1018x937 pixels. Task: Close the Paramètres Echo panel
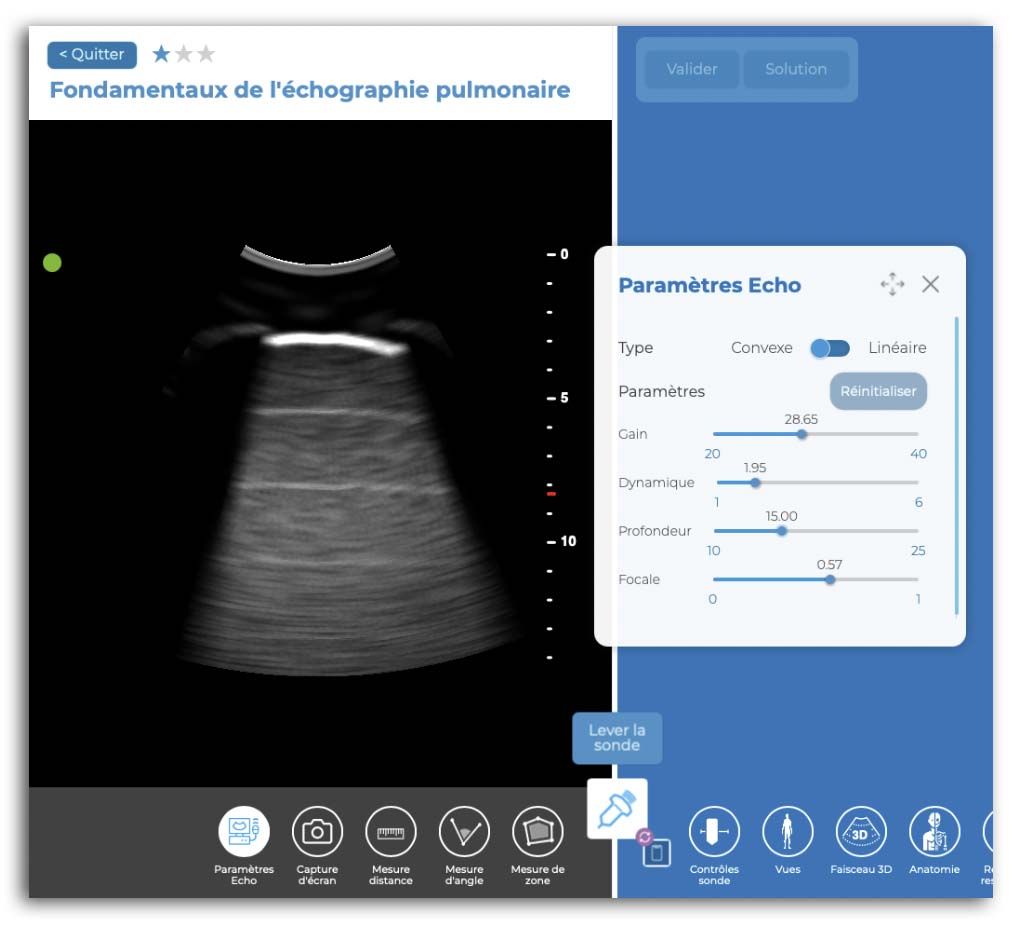(x=930, y=285)
